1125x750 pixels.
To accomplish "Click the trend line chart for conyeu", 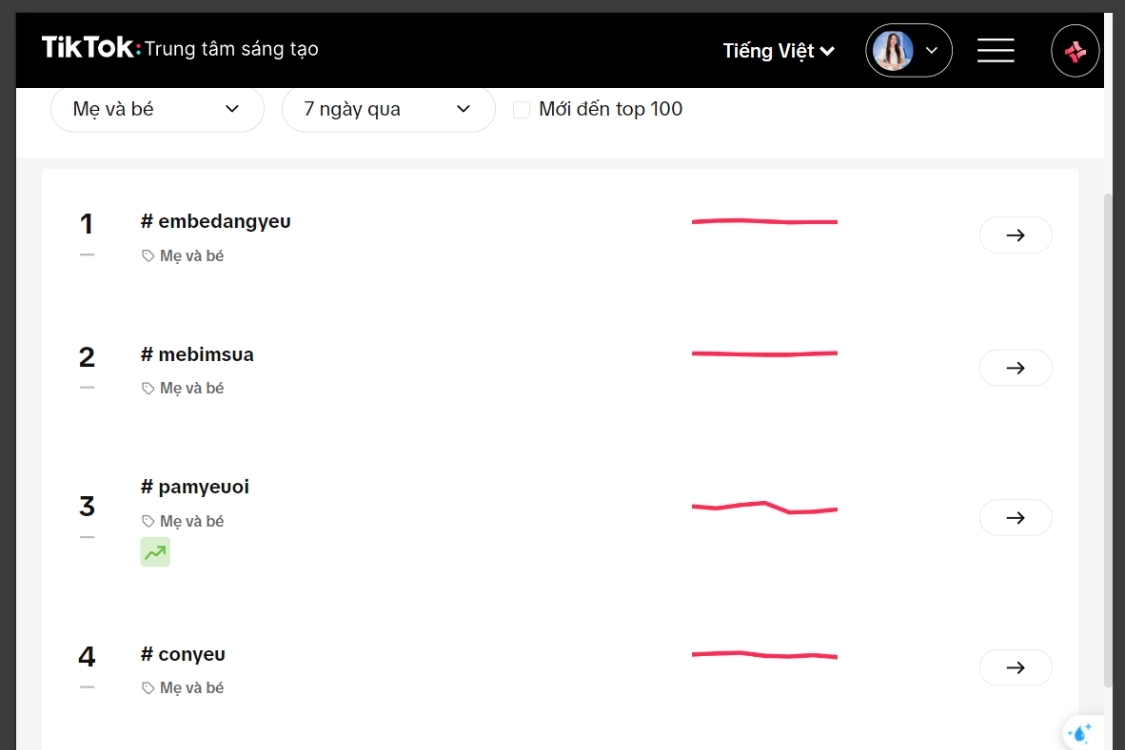I will (765, 655).
